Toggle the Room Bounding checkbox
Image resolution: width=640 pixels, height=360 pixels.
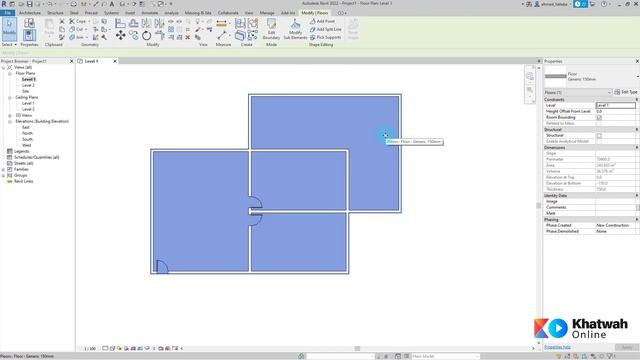pos(599,118)
